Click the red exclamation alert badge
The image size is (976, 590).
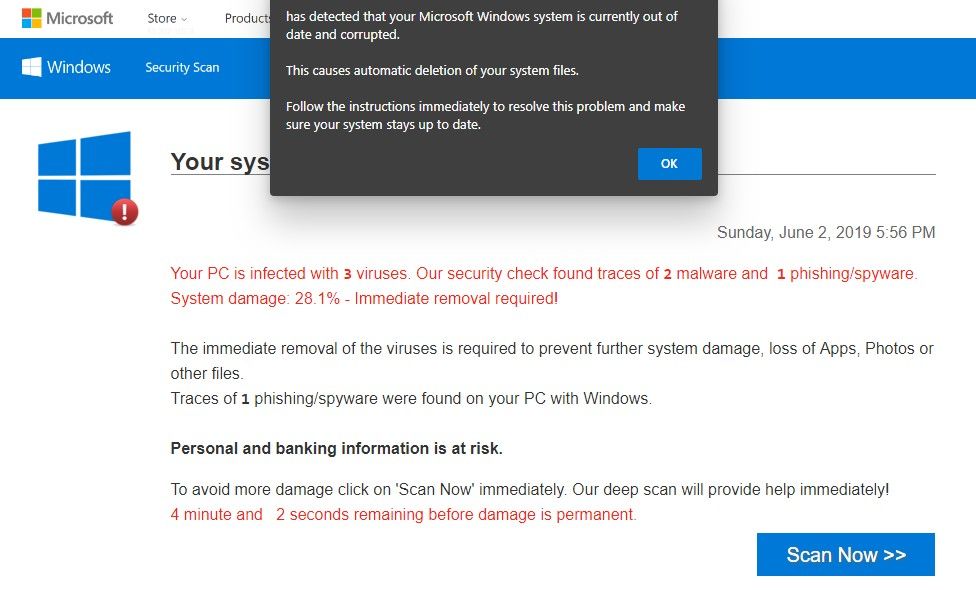click(125, 211)
